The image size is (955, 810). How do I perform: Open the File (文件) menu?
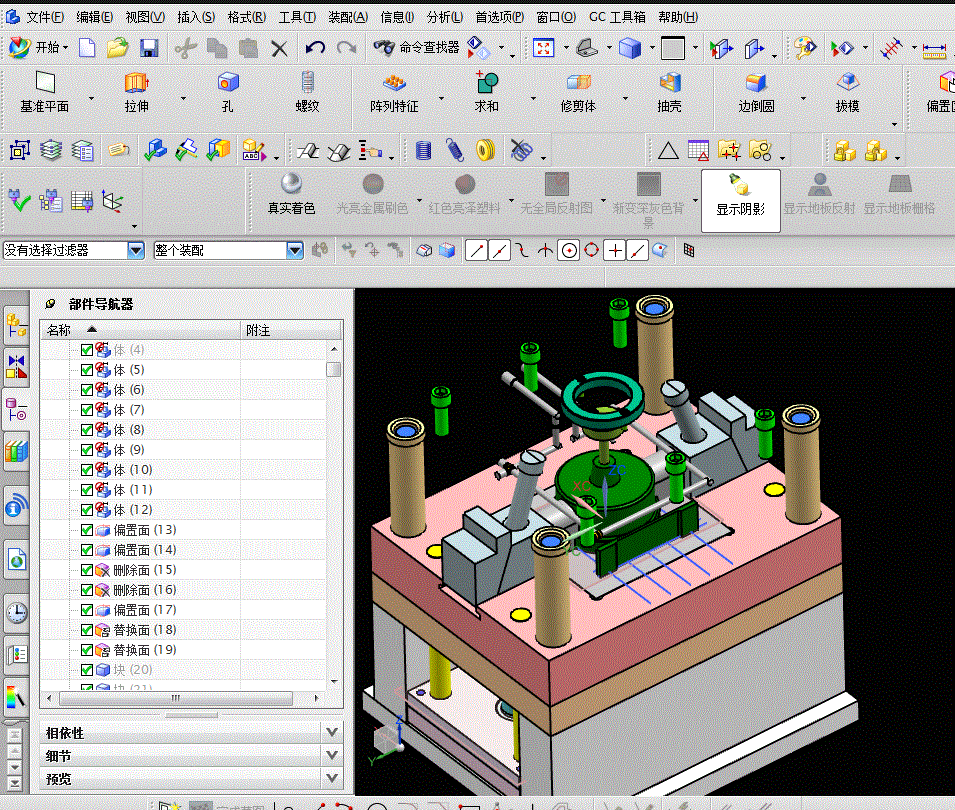pyautogui.click(x=44, y=17)
